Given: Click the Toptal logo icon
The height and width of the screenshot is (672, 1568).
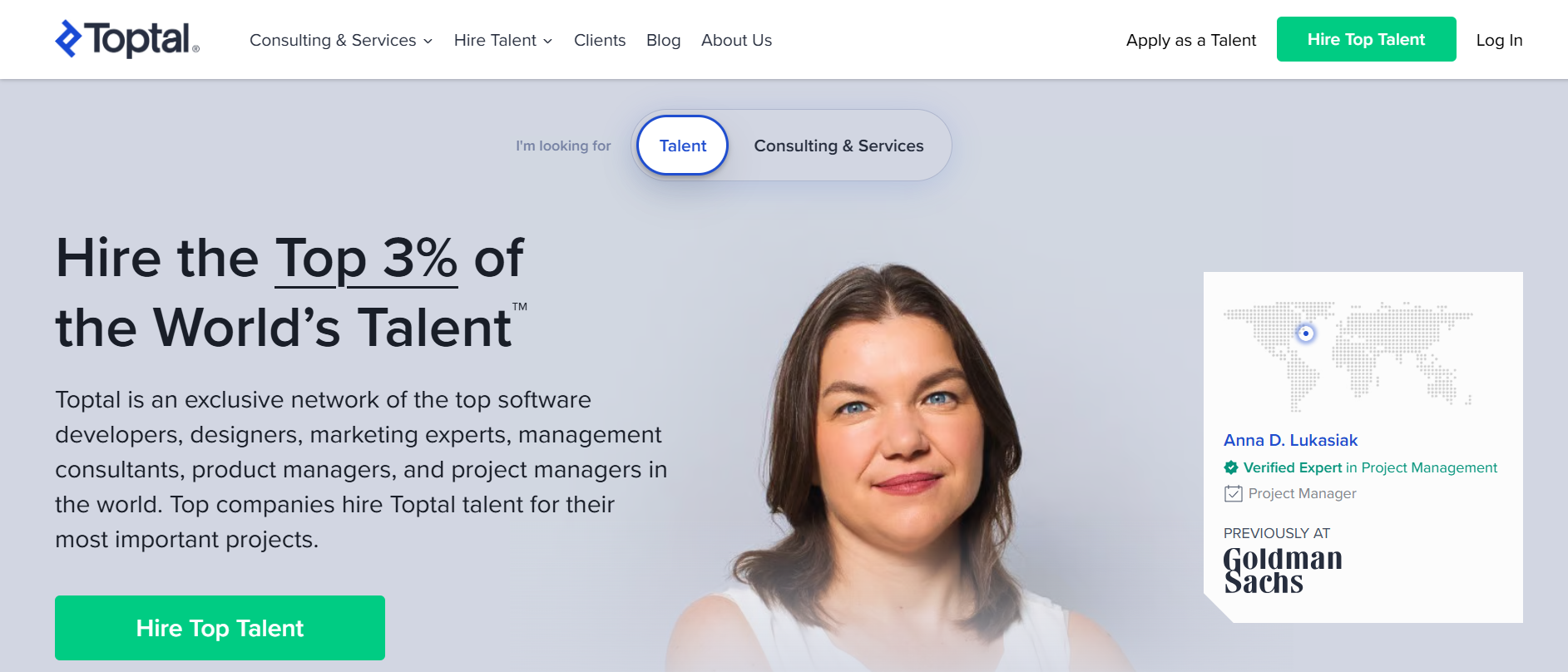Looking at the screenshot, I should pos(69,39).
